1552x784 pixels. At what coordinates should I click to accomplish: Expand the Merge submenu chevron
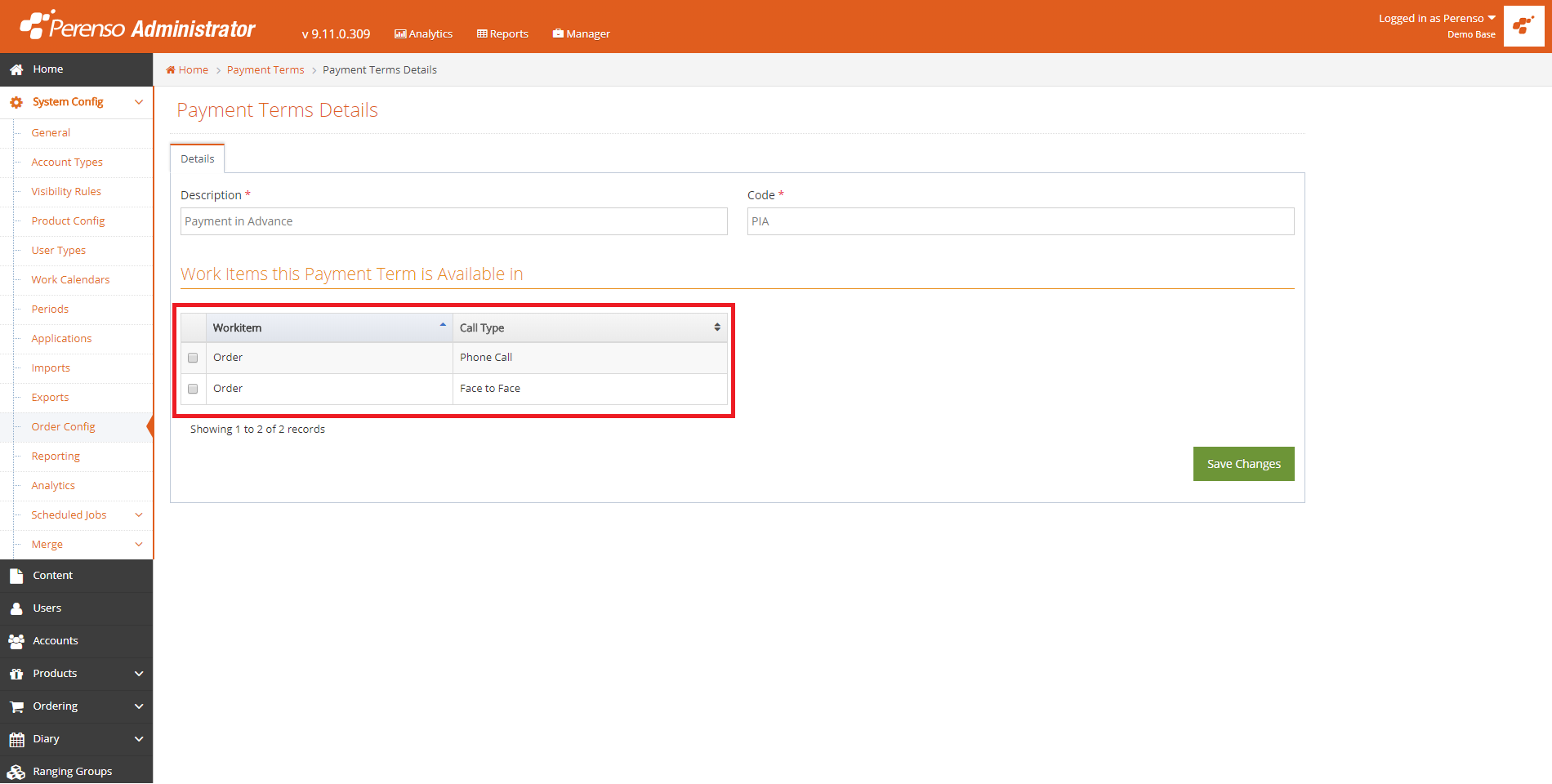(x=139, y=544)
